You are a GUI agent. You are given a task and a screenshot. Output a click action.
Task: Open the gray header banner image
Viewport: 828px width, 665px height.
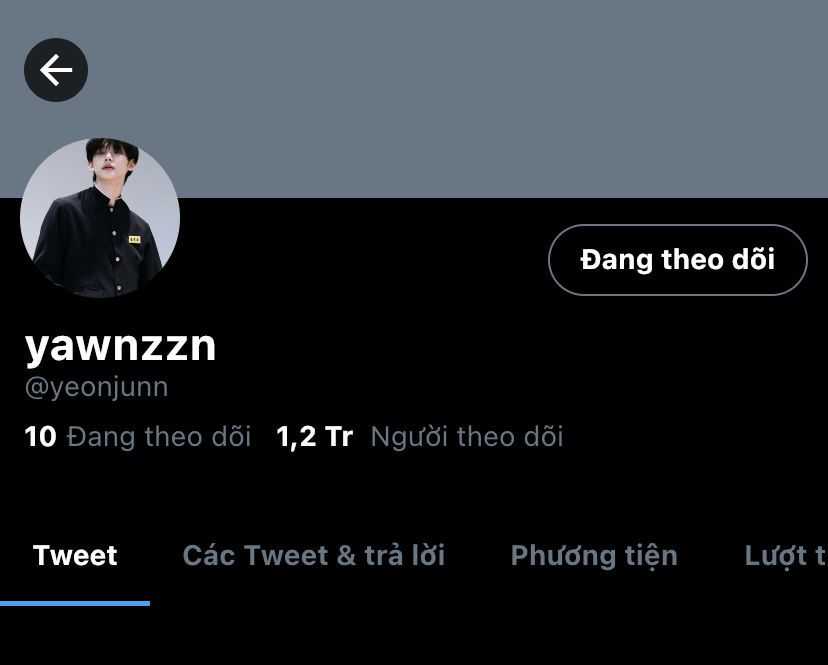point(414,99)
